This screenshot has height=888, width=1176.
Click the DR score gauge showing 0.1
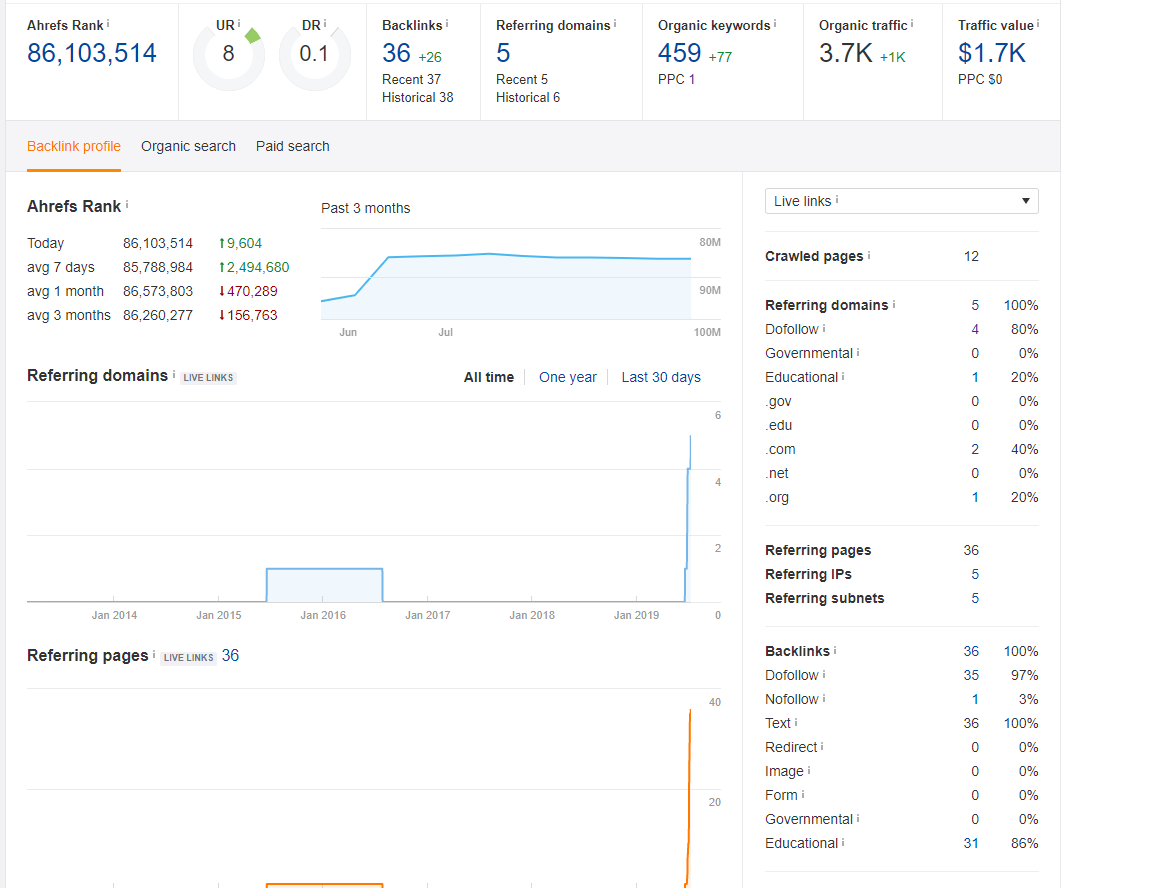[314, 54]
